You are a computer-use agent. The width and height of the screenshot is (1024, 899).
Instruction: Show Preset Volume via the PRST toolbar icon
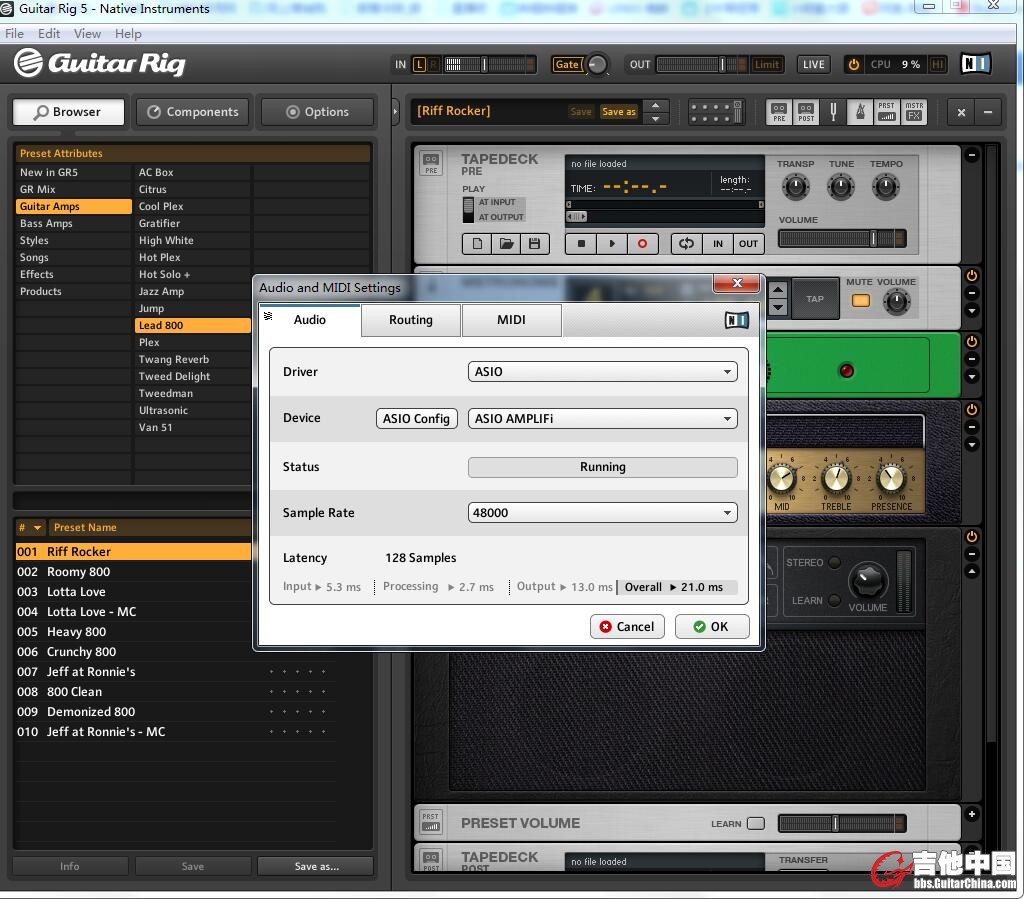point(886,112)
